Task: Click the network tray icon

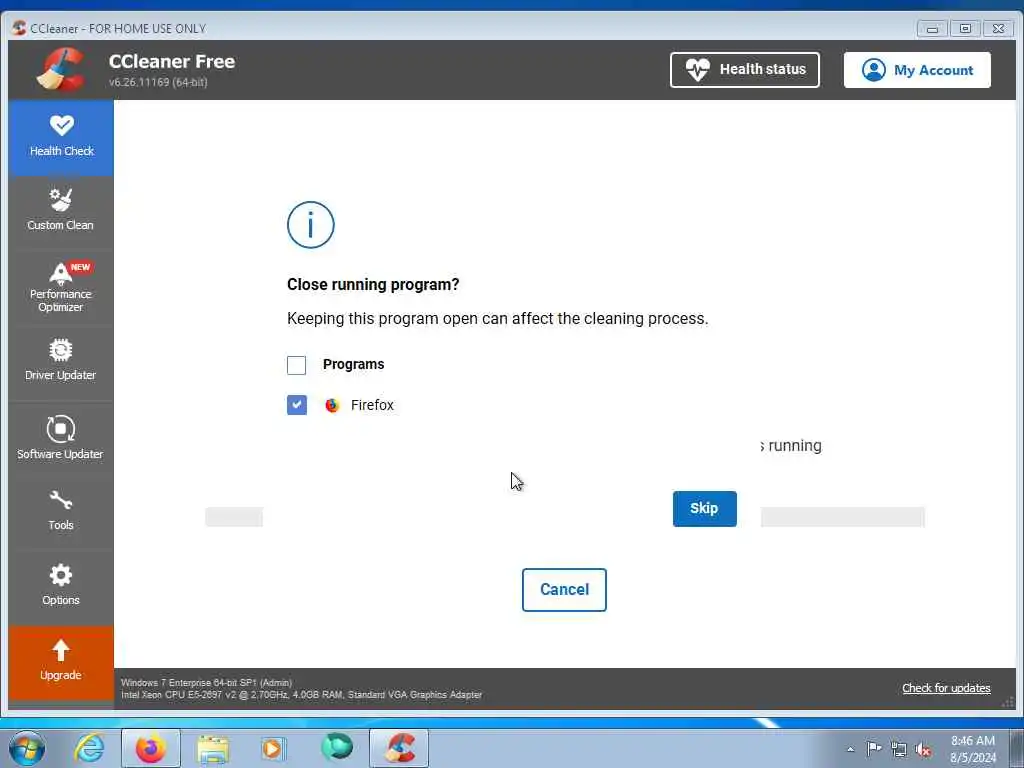Action: (899, 750)
